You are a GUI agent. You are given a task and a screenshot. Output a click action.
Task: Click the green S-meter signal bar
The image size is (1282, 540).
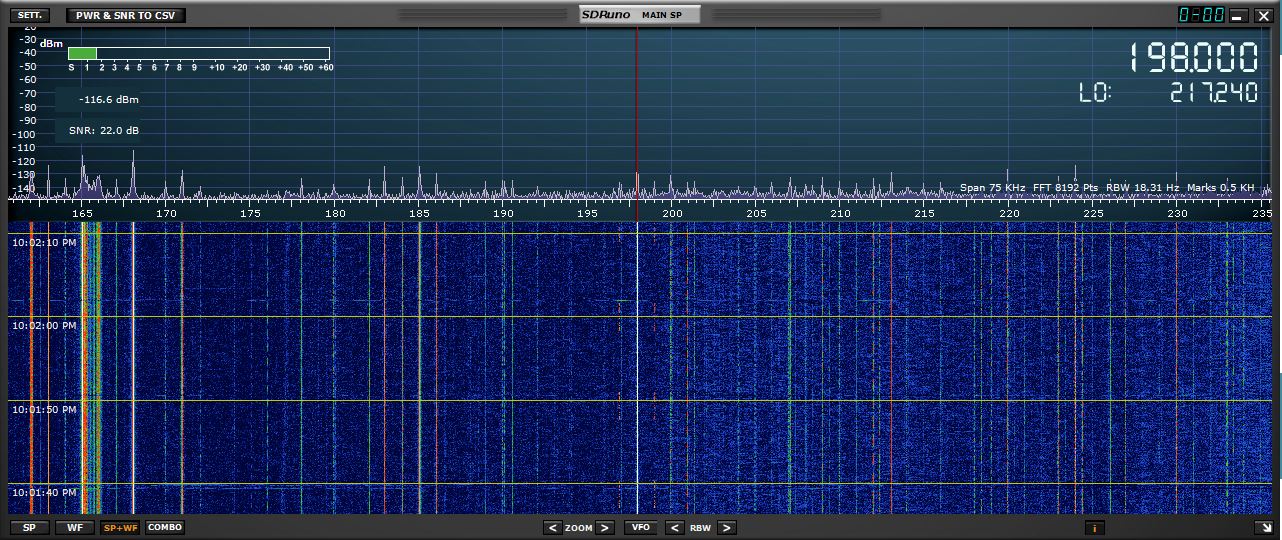click(82, 53)
